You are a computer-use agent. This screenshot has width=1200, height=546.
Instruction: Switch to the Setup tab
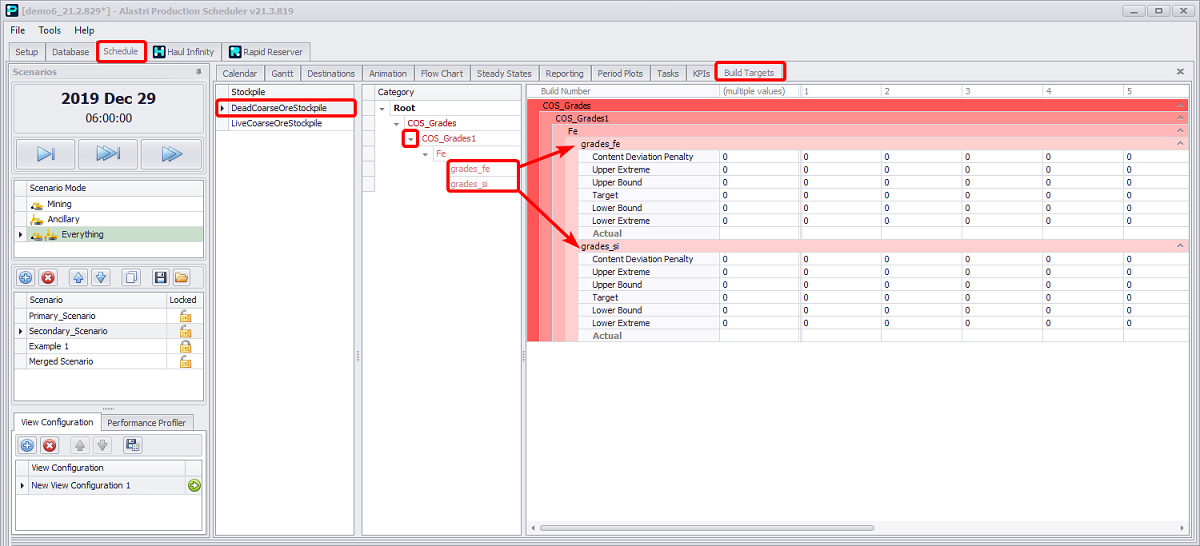click(27, 52)
